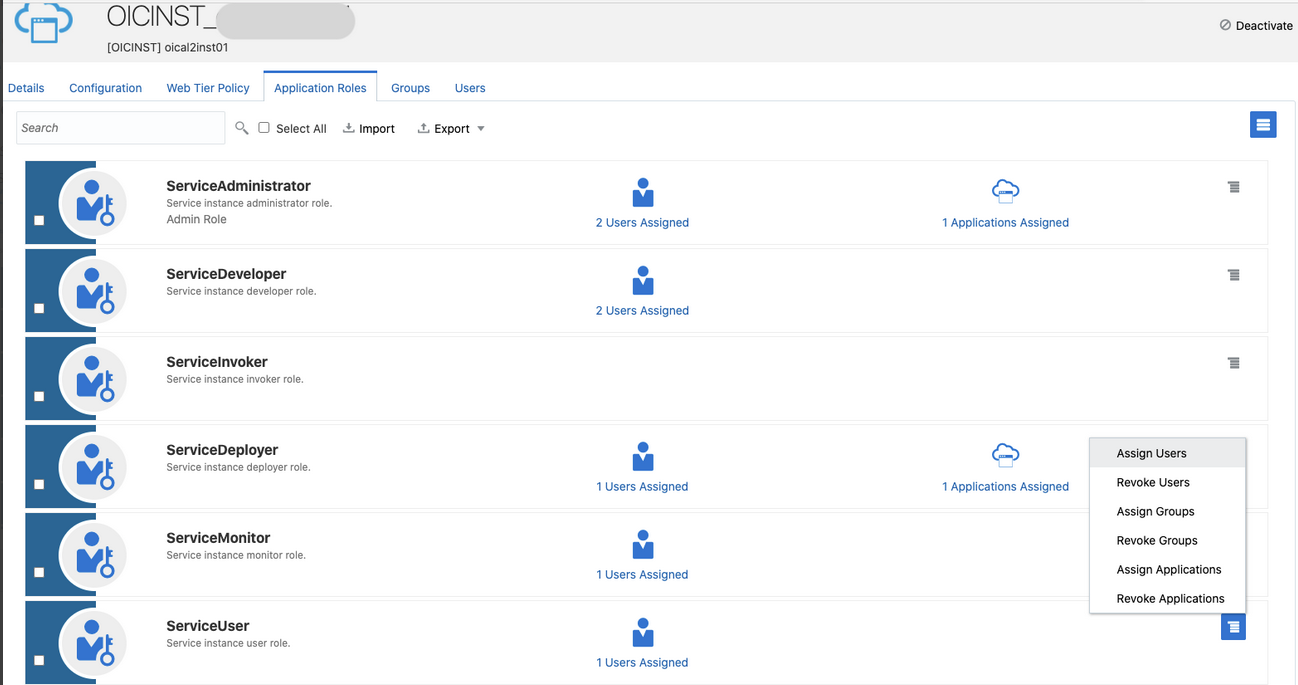
Task: Open ServiceUser's 1 Users Assigned link
Action: (642, 663)
